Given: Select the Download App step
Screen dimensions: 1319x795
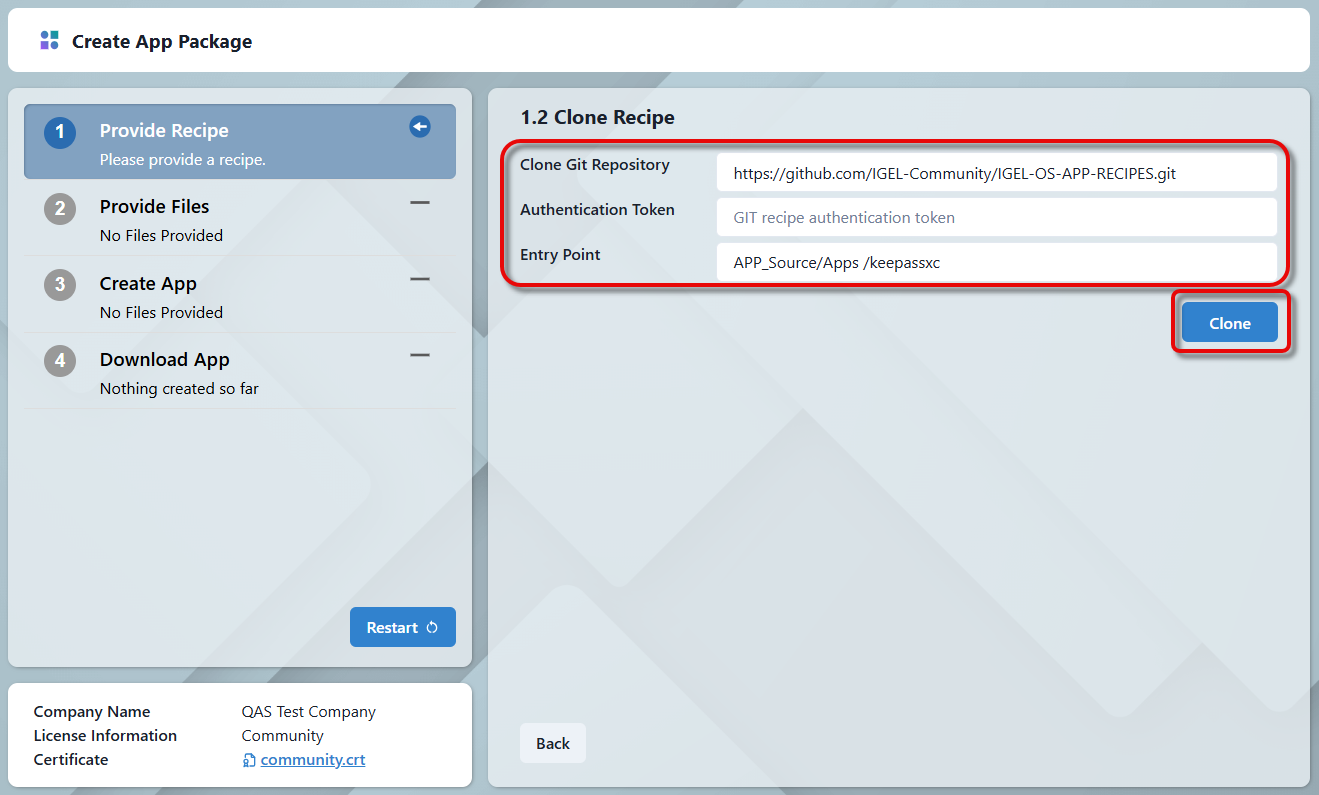Looking at the screenshot, I should point(240,371).
